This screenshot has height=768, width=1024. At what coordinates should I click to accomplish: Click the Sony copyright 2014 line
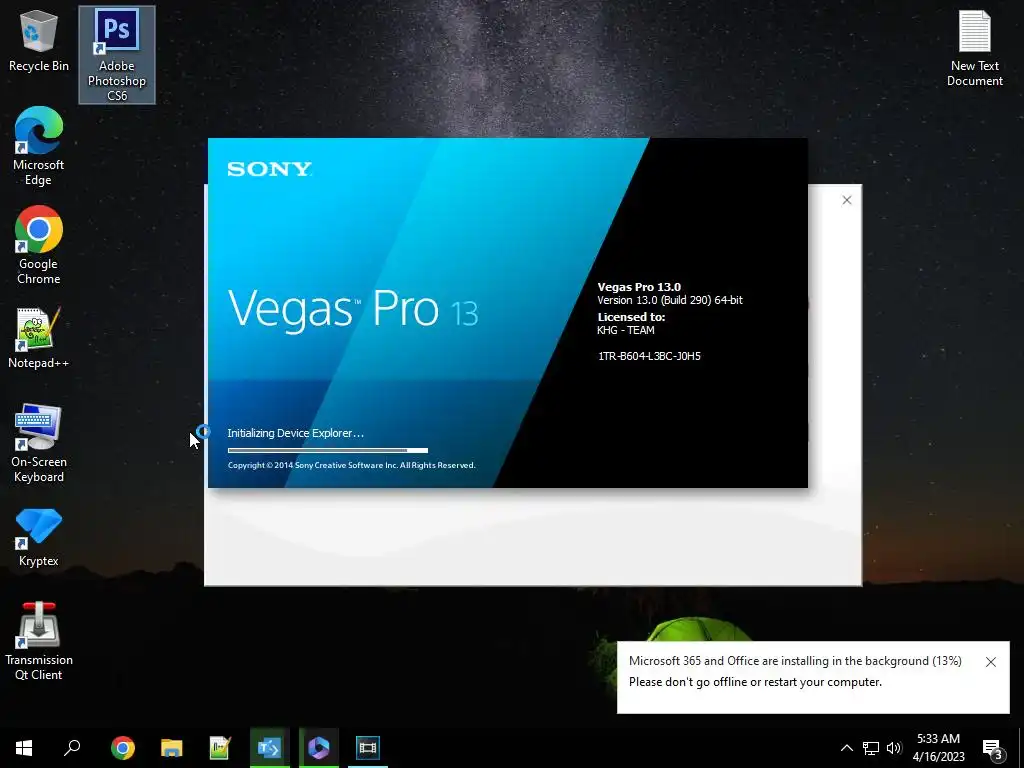click(351, 465)
